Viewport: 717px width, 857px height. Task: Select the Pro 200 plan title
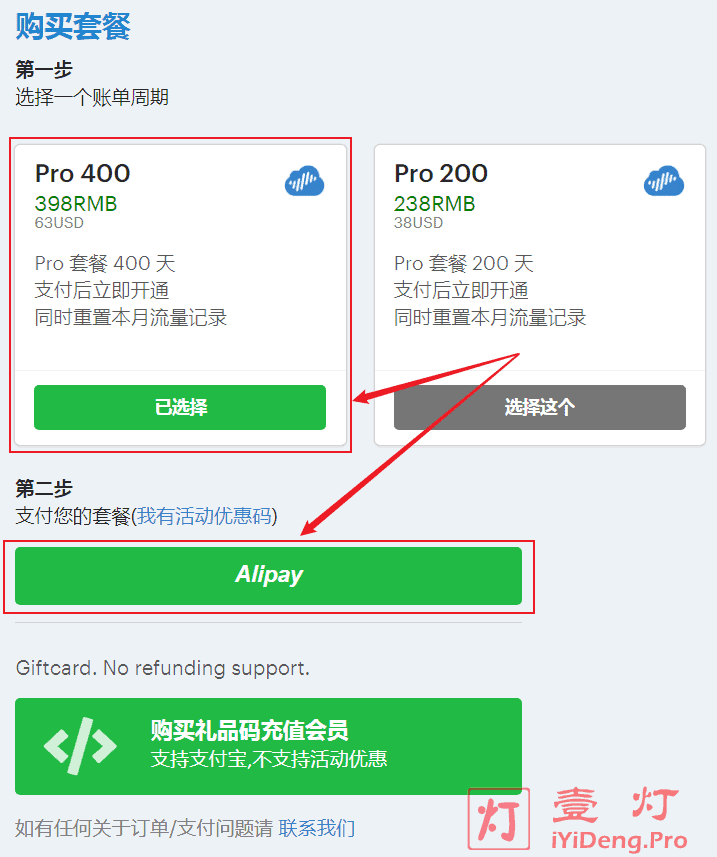[x=441, y=174]
